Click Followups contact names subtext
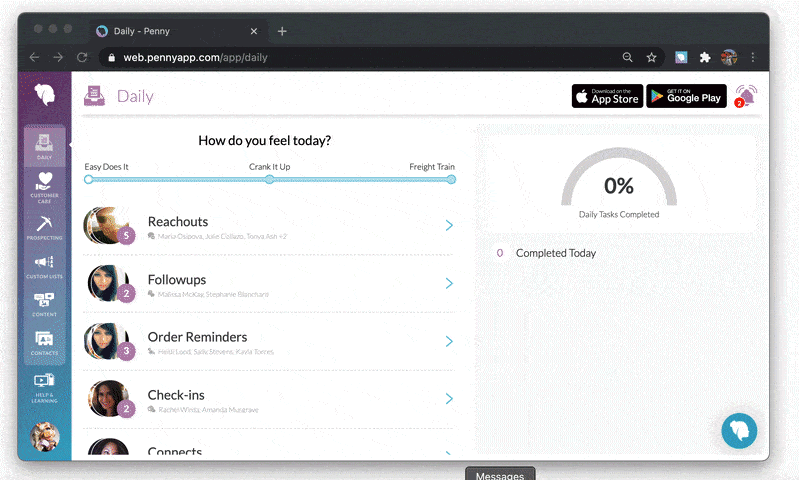Image resolution: width=799 pixels, height=480 pixels. [213, 295]
